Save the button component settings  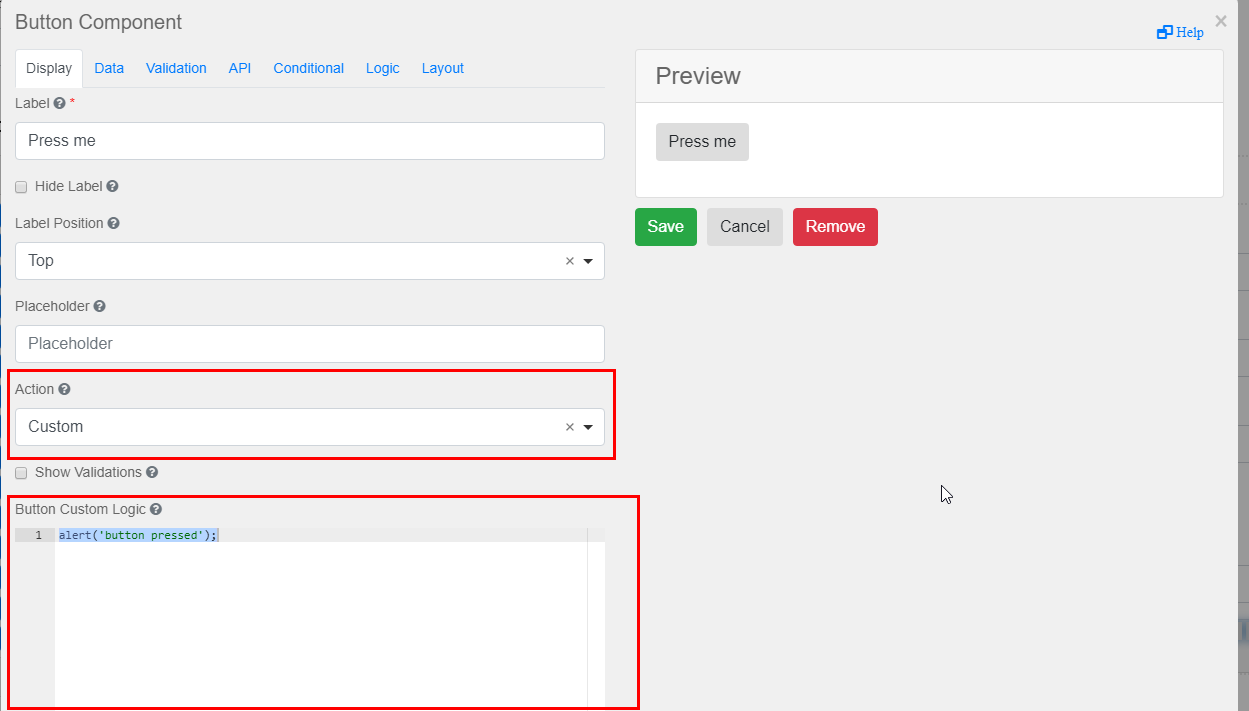[x=665, y=227]
